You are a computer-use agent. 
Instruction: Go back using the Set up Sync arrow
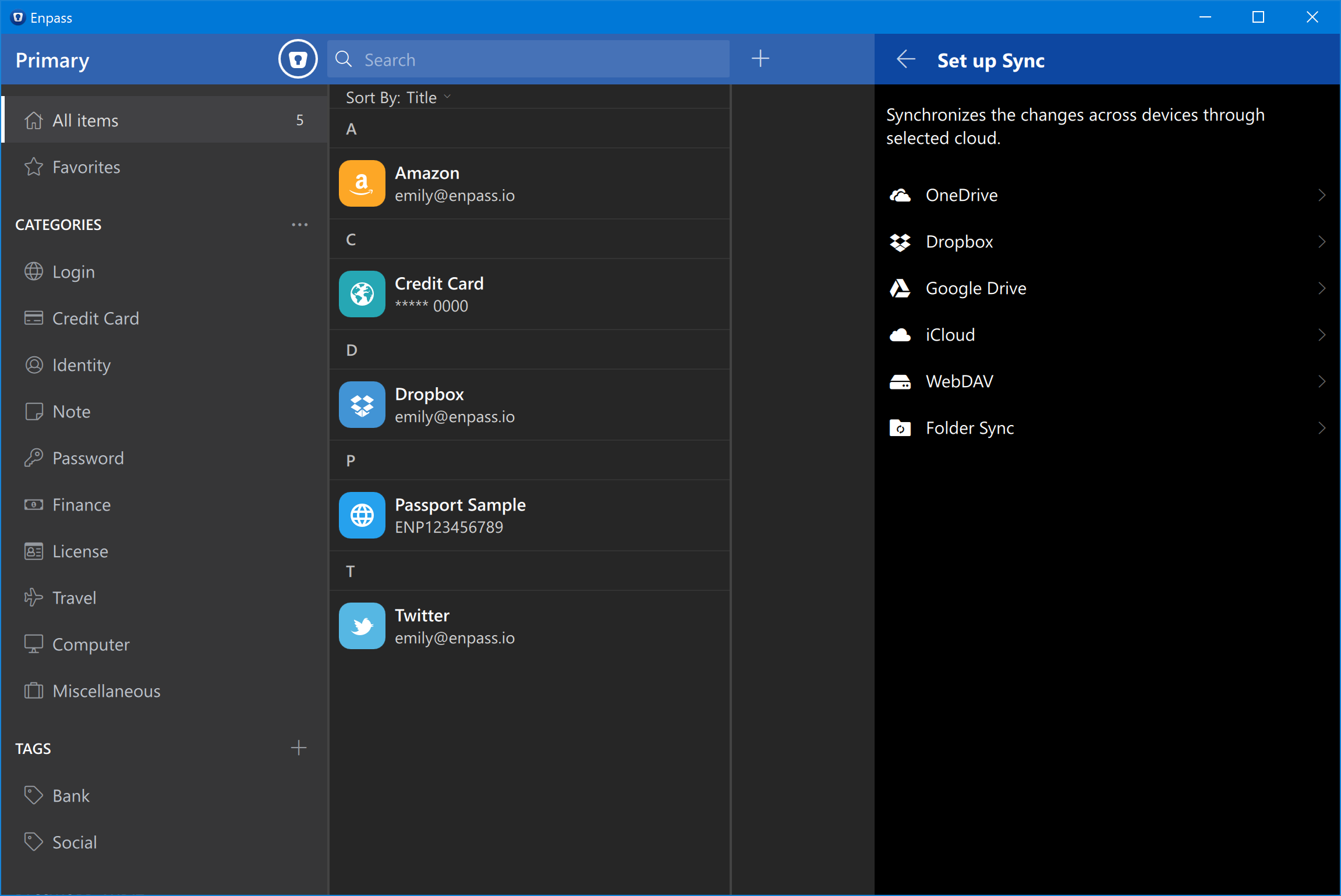tap(905, 59)
